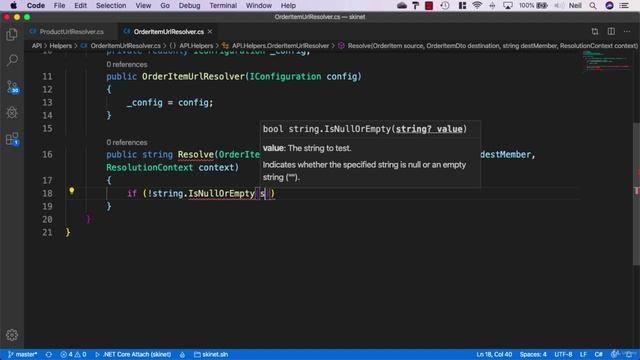Click line number 13 in gutter
This screenshot has width=640, height=360.
[x=47, y=102]
